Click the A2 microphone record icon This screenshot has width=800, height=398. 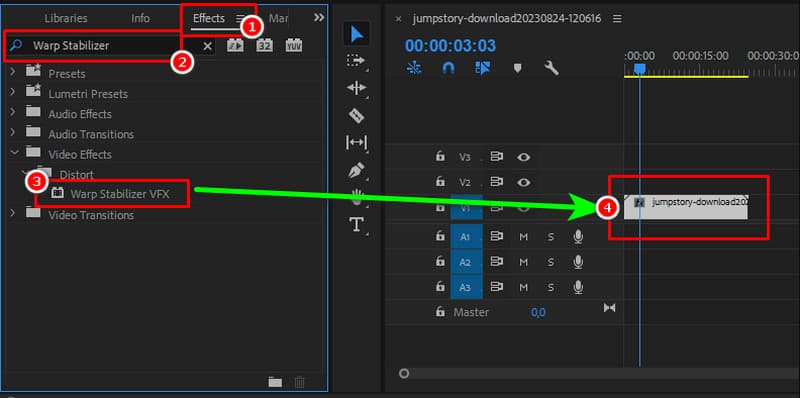(578, 262)
